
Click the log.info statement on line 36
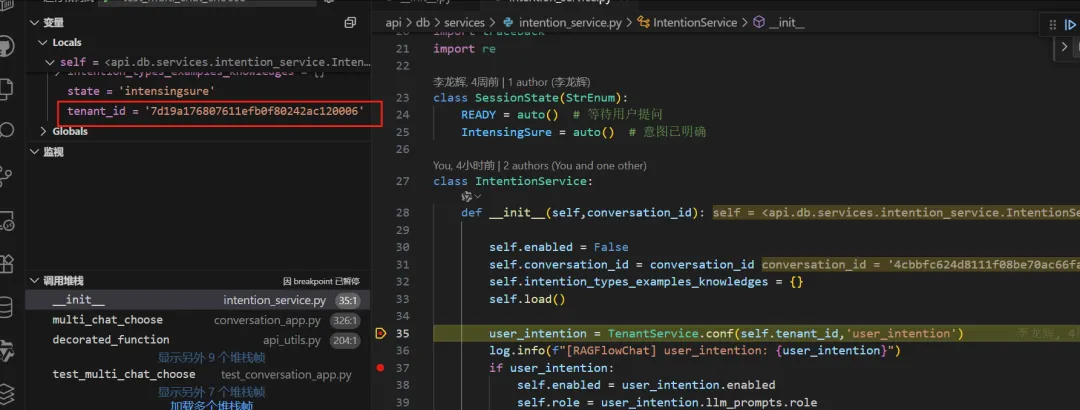point(695,351)
